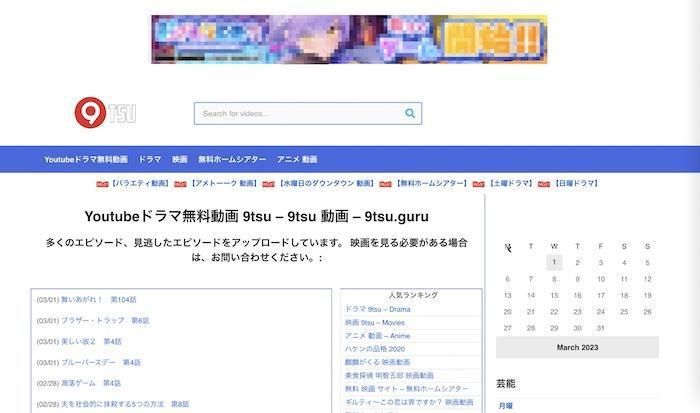Select 映画 in the blue nav bar

(x=179, y=159)
